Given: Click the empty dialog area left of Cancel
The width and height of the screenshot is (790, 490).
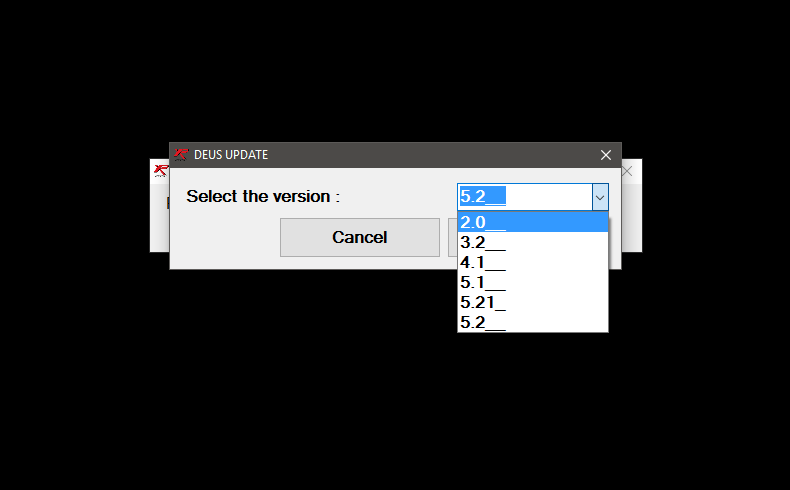Looking at the screenshot, I should point(225,240).
